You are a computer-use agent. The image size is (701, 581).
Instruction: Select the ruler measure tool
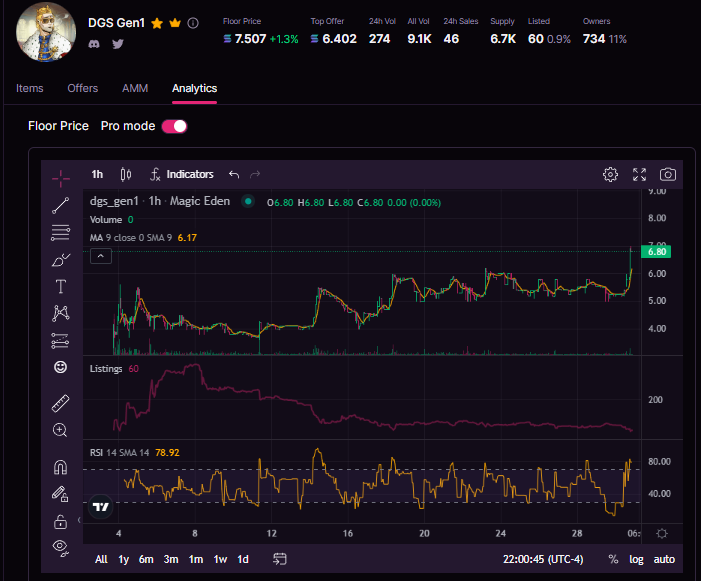60,403
